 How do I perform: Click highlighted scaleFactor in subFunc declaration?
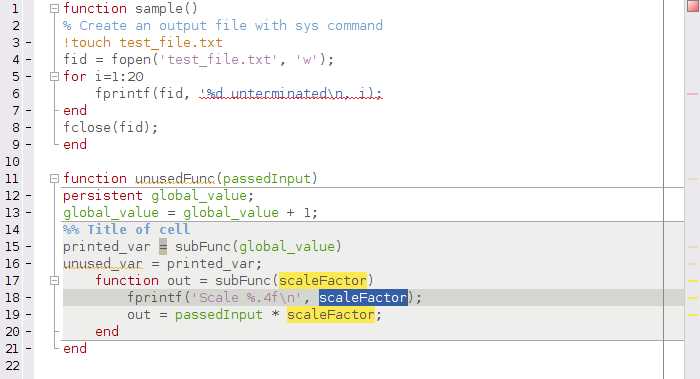(x=323, y=280)
